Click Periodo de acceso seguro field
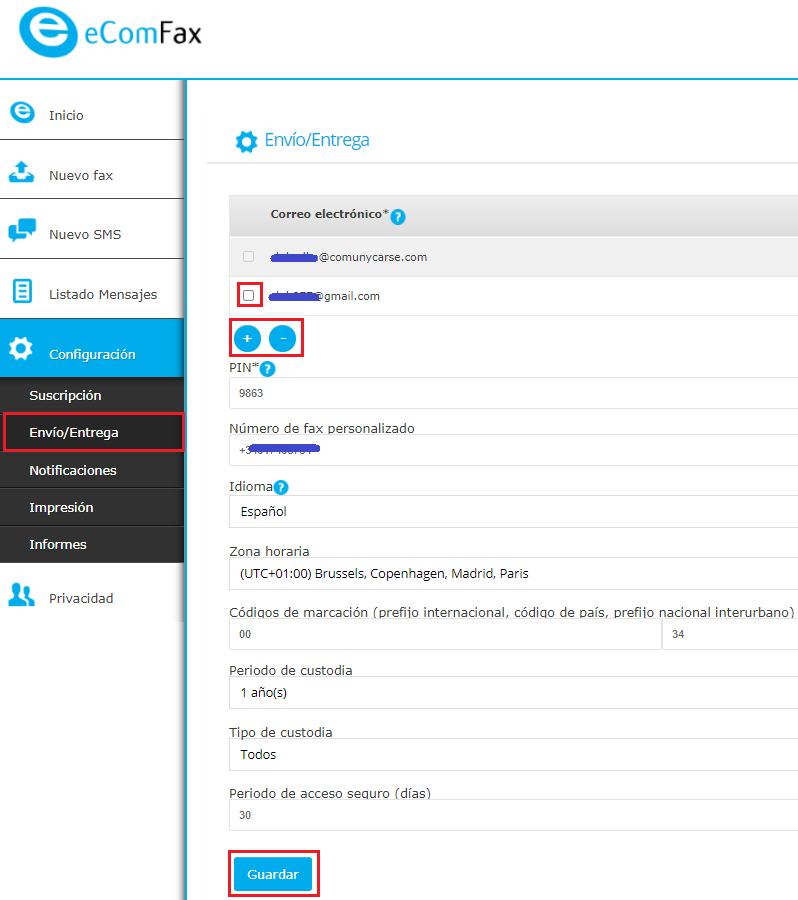Screen dimensions: 798x900 pos(513,815)
